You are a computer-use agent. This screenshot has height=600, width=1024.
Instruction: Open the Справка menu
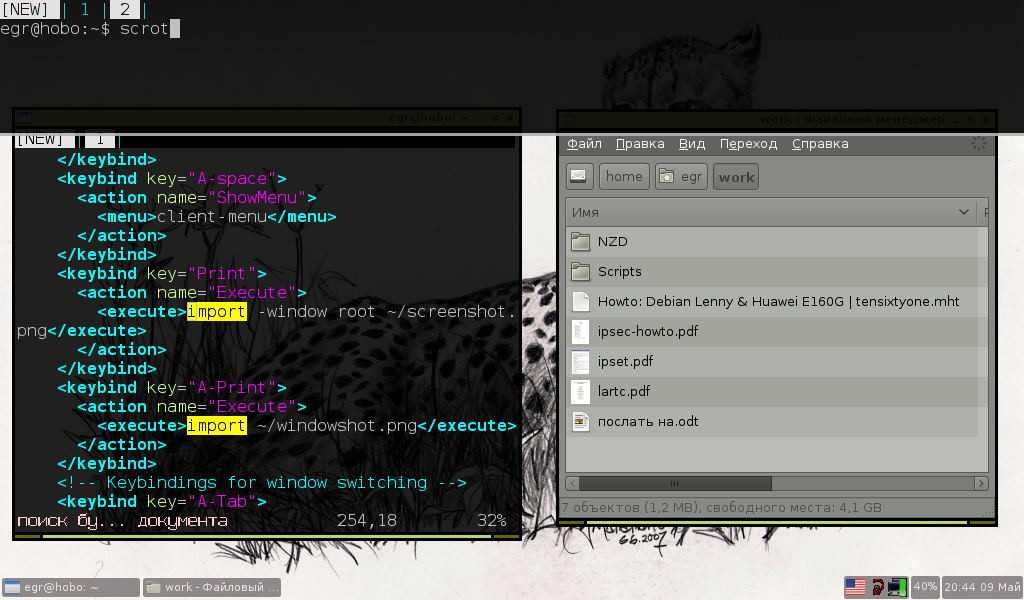(820, 144)
